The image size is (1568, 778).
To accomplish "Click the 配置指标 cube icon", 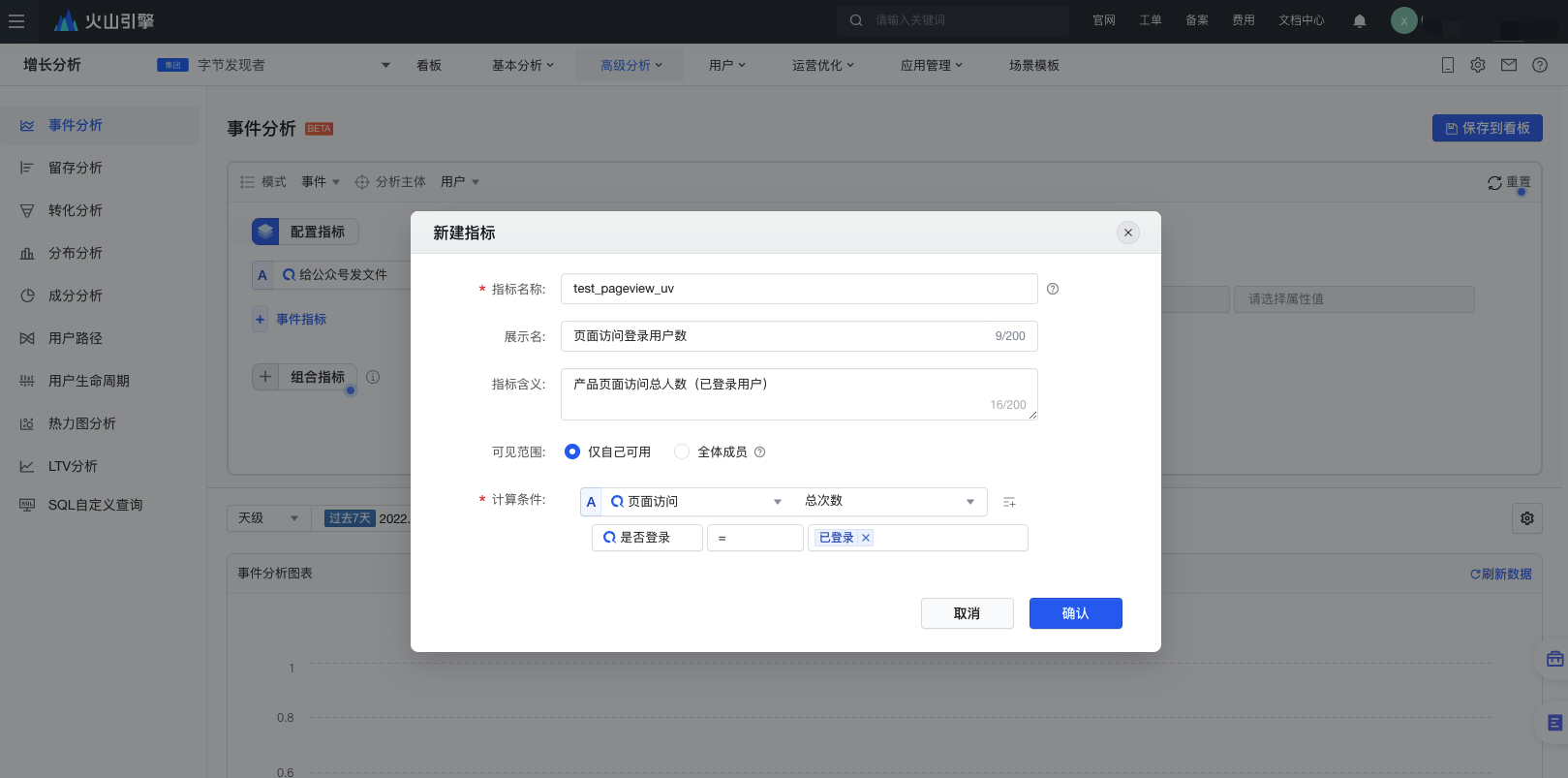I will click(265, 232).
